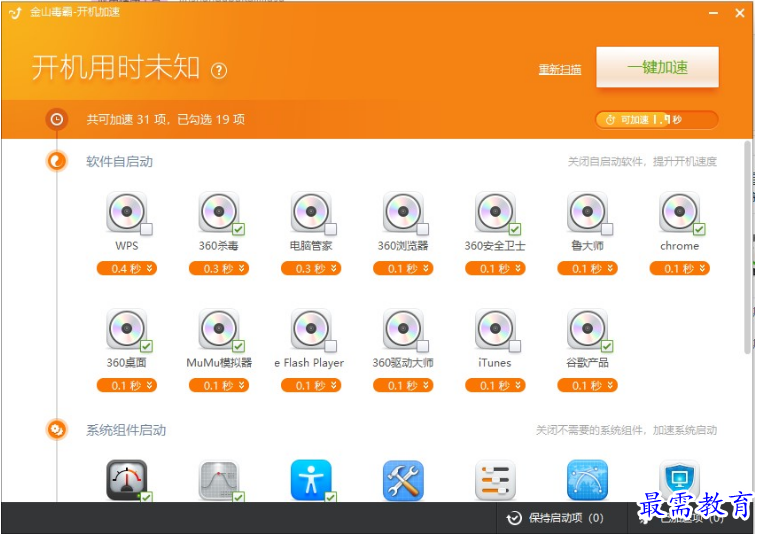Click the sliders settings component icon
The width and height of the screenshot is (761, 536).
[x=495, y=480]
